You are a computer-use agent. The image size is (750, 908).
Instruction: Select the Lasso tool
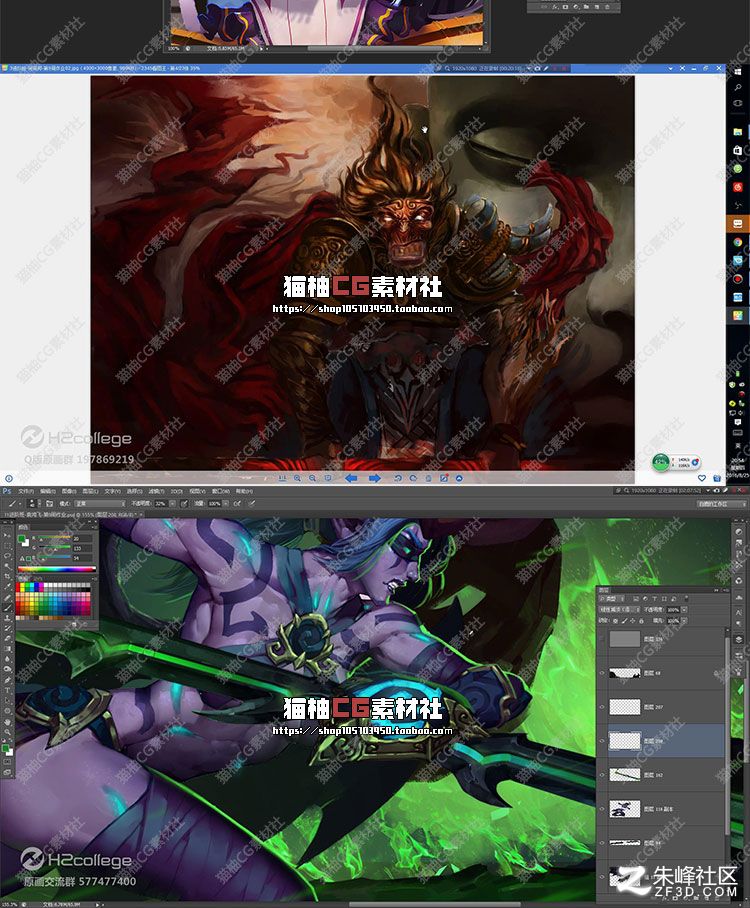point(7,556)
